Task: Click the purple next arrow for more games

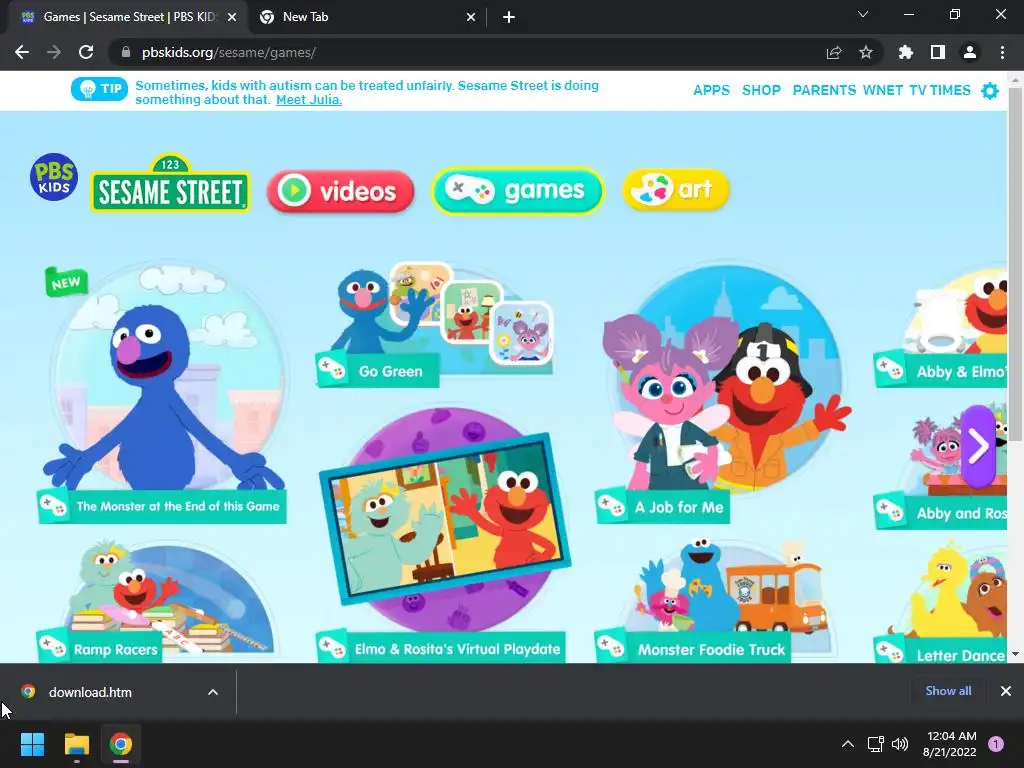Action: (978, 447)
